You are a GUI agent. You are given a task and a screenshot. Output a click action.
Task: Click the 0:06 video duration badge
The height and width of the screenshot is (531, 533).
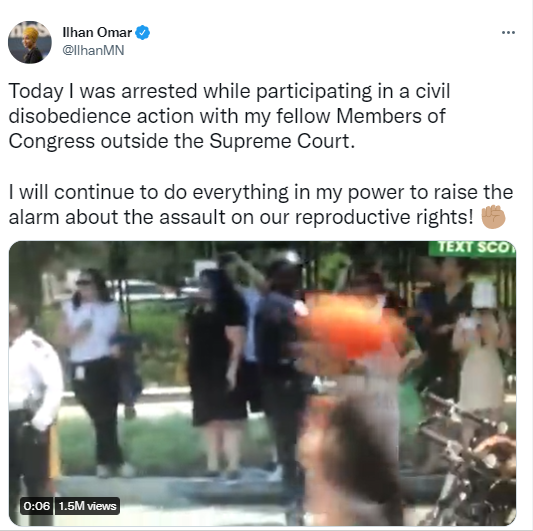[x=37, y=506]
